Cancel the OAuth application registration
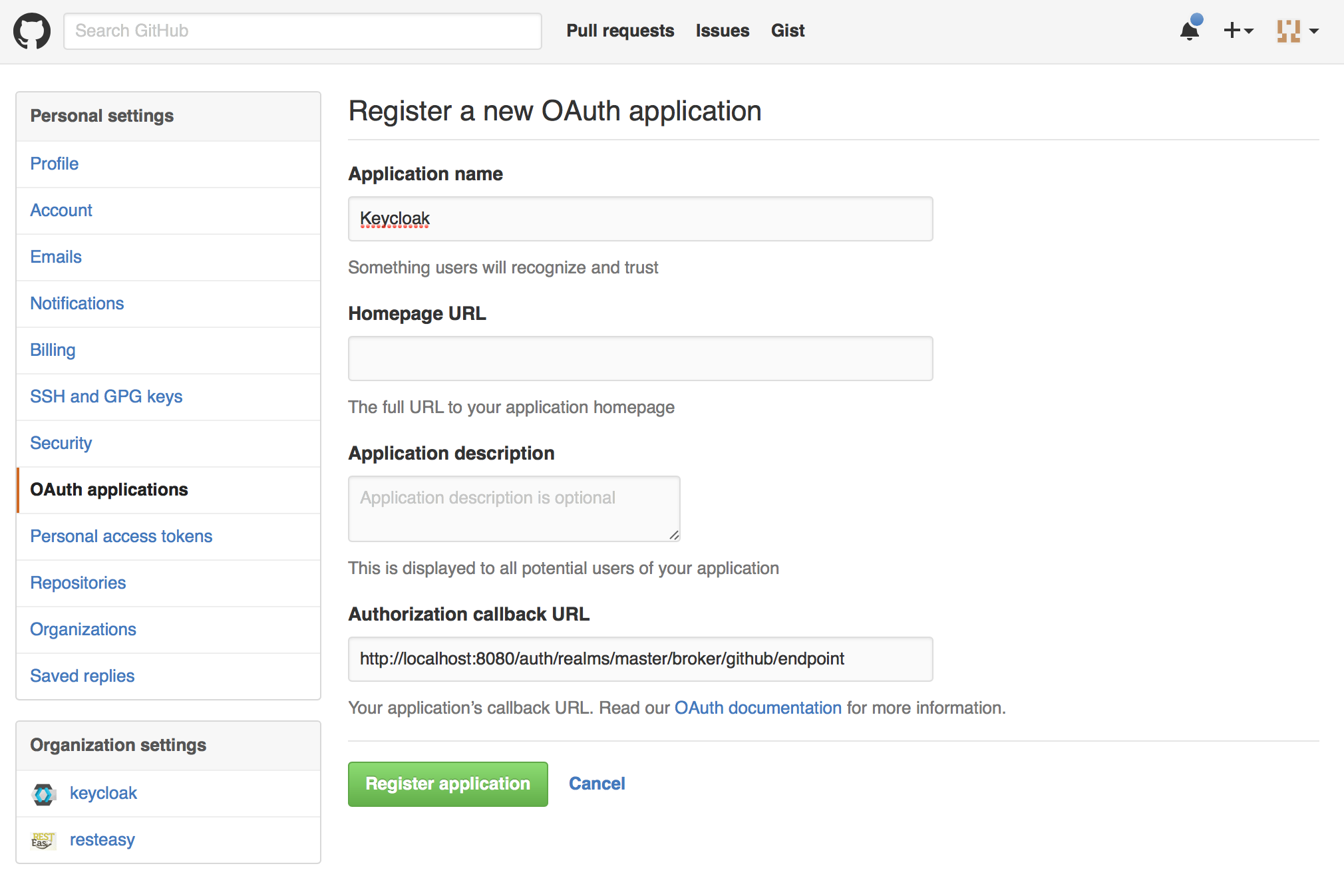This screenshot has height=896, width=1344. [x=597, y=784]
